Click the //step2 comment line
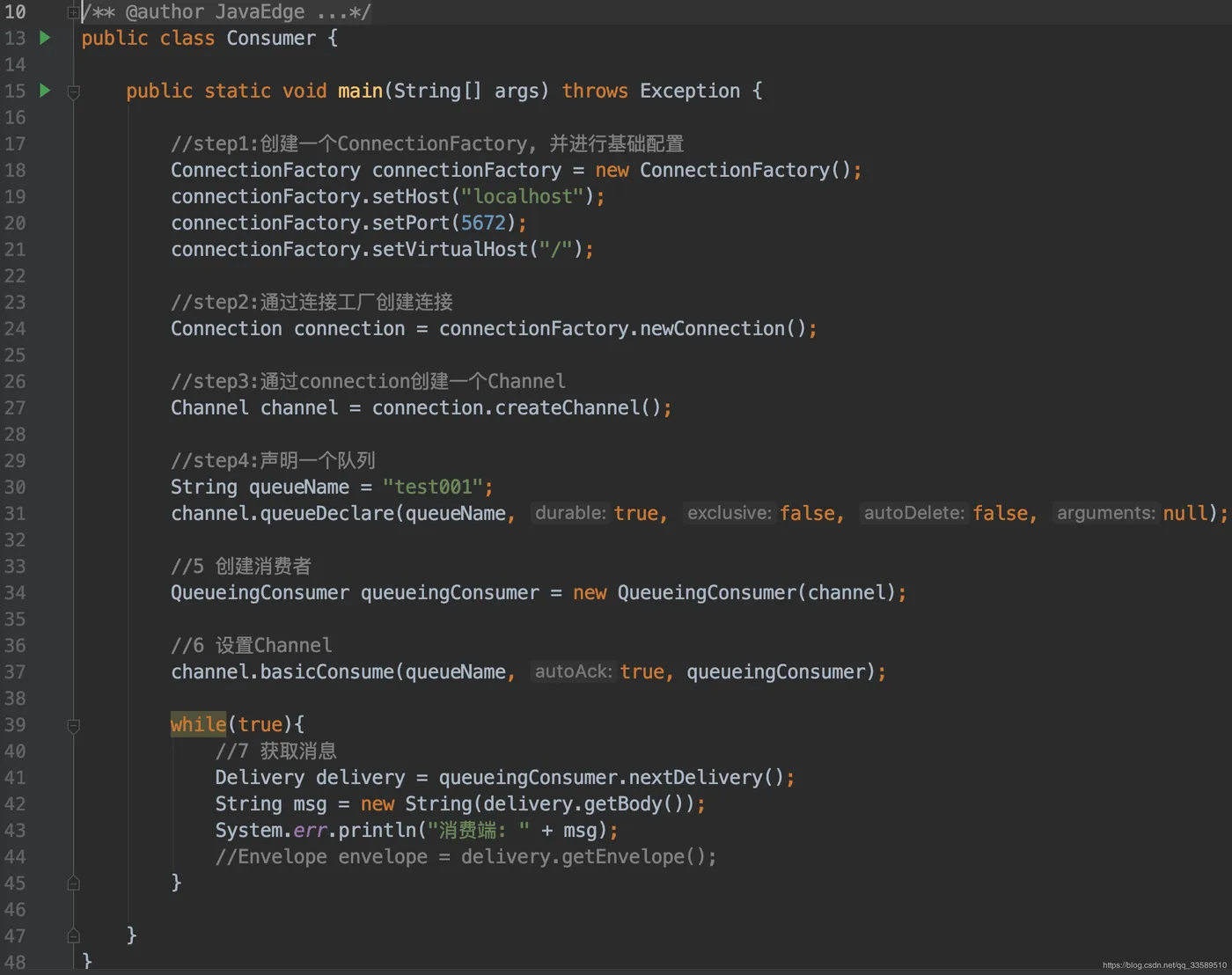1232x975 pixels. point(312,302)
